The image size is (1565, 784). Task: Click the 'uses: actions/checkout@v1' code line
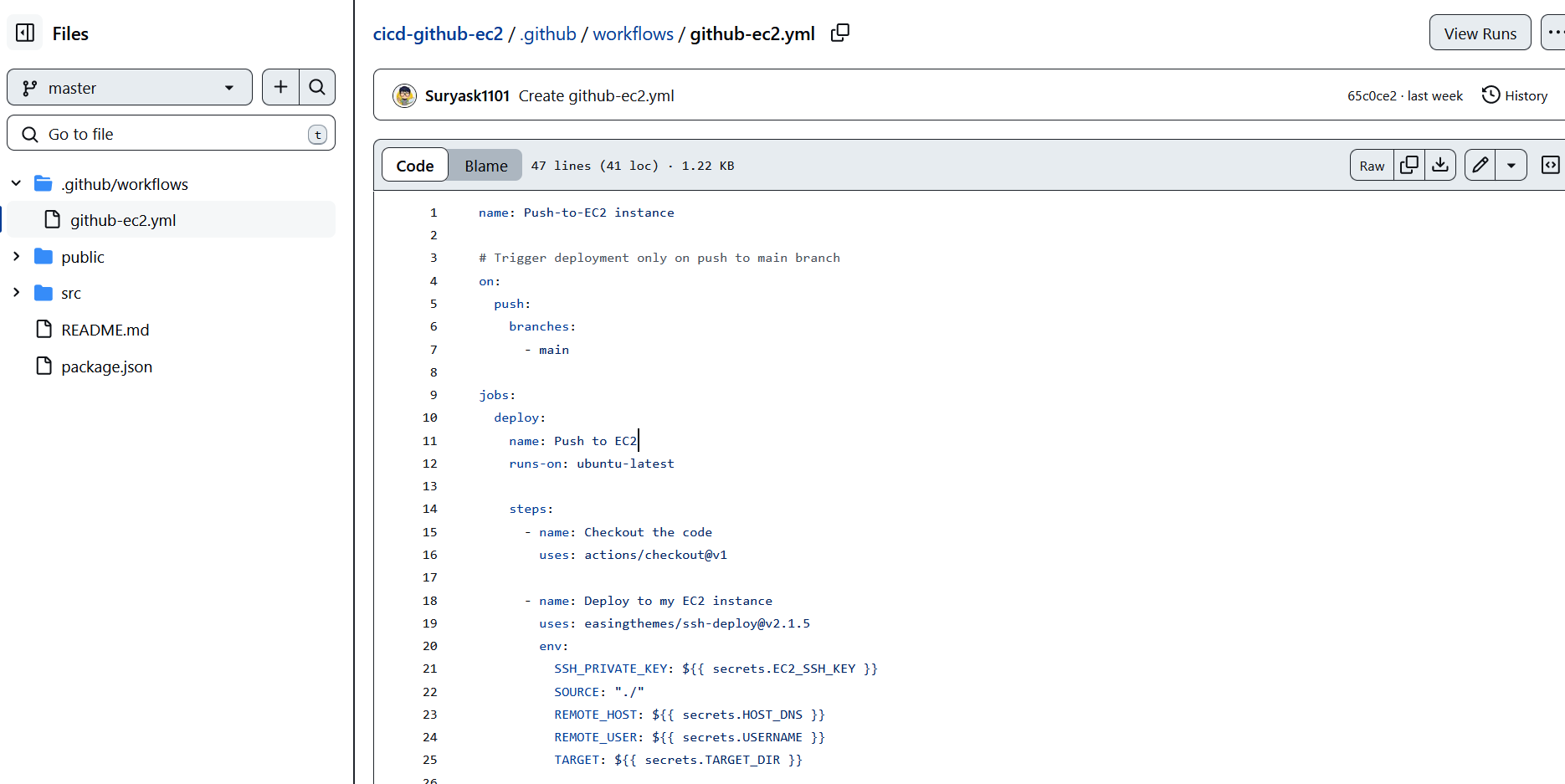tap(633, 555)
